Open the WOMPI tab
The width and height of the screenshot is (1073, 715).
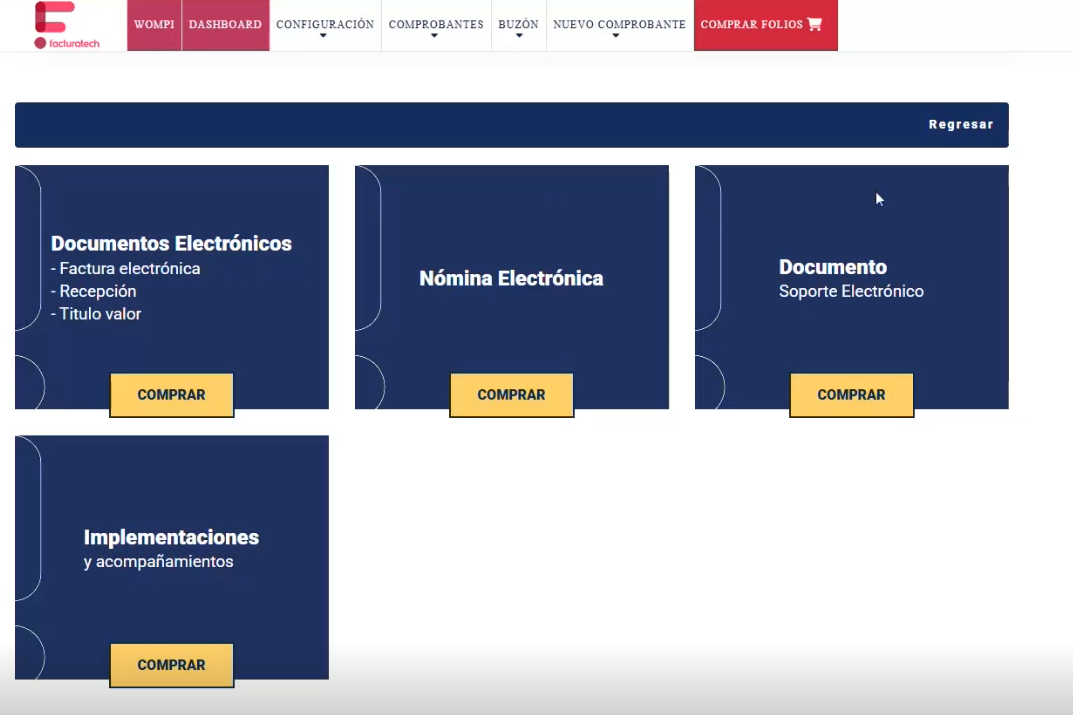(x=154, y=24)
